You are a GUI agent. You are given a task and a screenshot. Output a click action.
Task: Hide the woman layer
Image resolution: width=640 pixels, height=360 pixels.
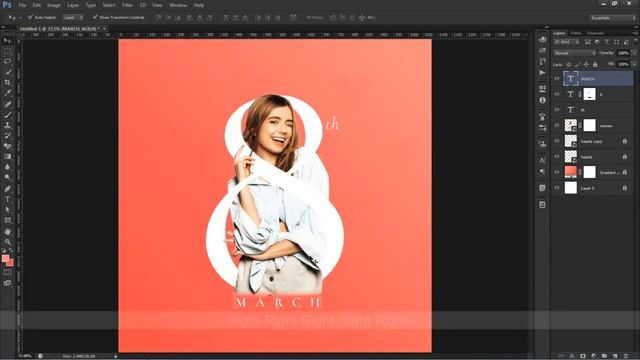pos(557,125)
